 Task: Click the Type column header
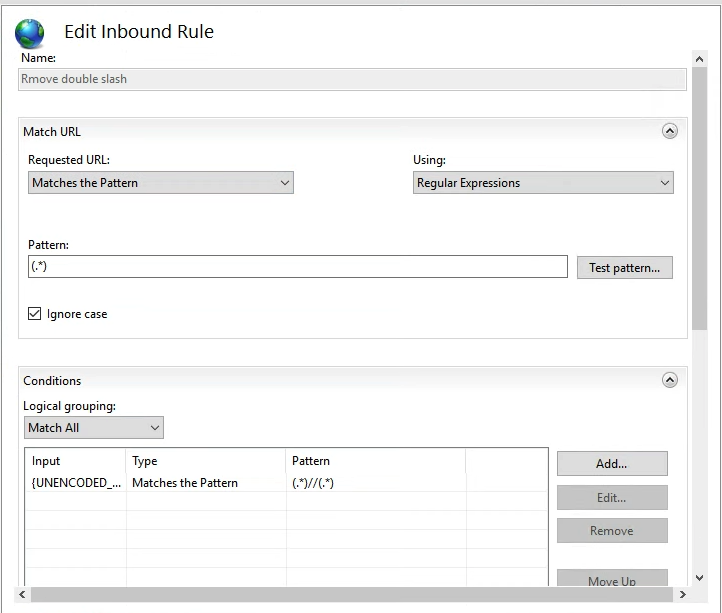point(206,461)
